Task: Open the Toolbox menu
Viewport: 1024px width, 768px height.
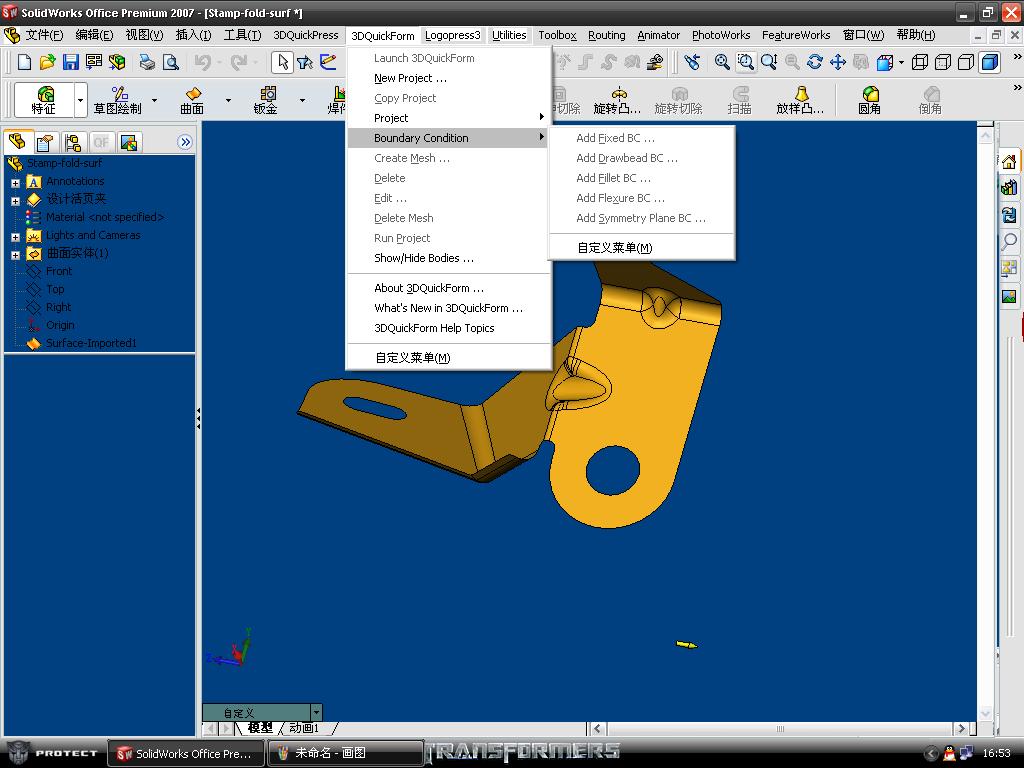Action: tap(557, 35)
